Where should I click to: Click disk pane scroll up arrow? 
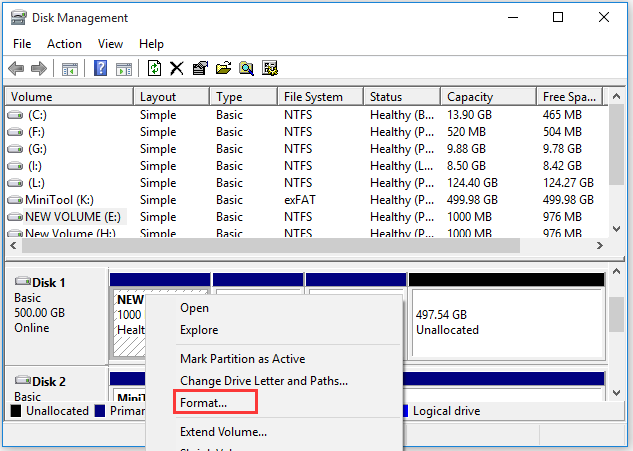(616, 271)
